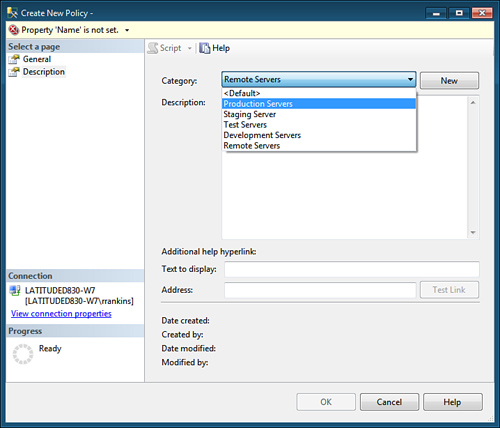Focus the Address input field
Screen dimensions: 500x428
320,290
